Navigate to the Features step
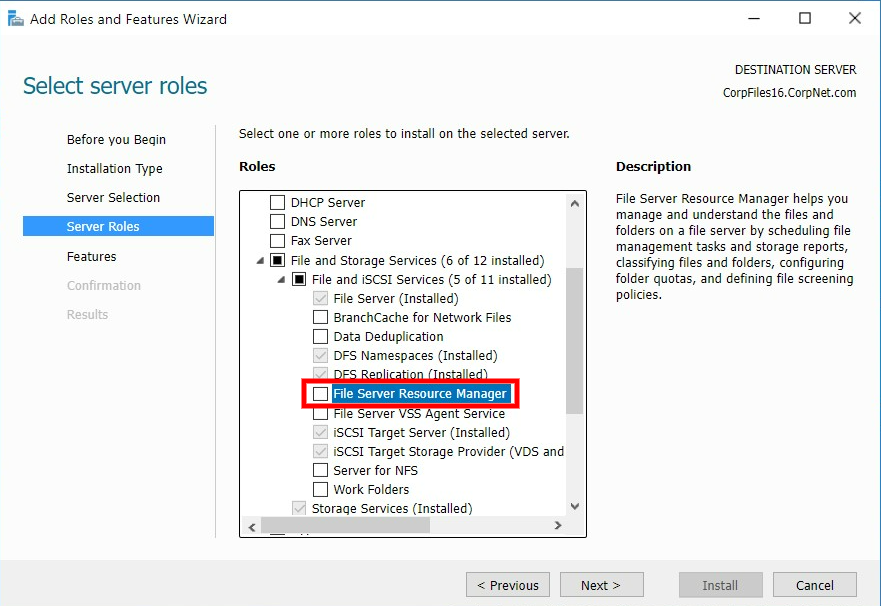Image resolution: width=881 pixels, height=606 pixels. (91, 256)
